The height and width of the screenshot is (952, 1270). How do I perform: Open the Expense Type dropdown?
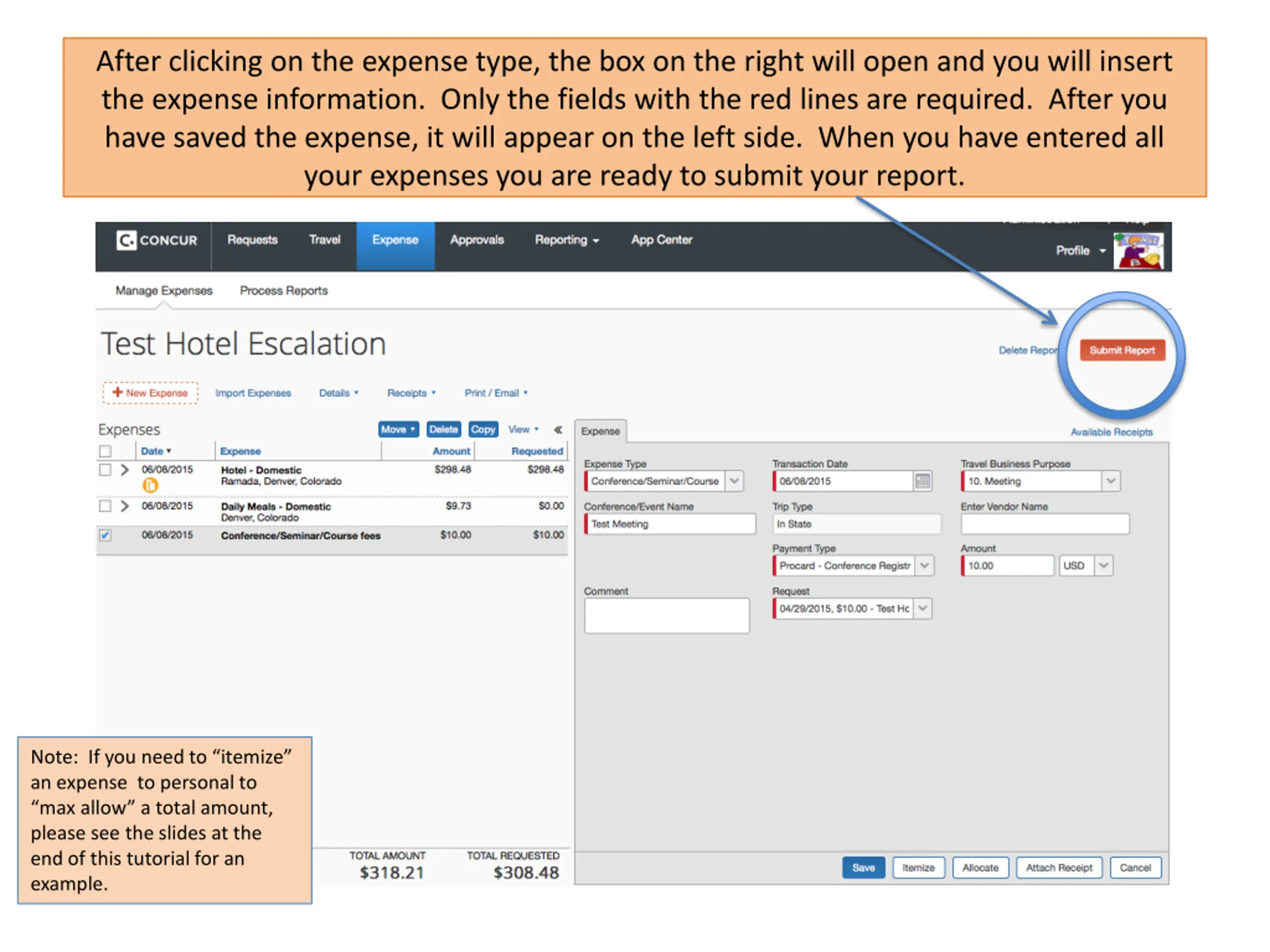[734, 481]
